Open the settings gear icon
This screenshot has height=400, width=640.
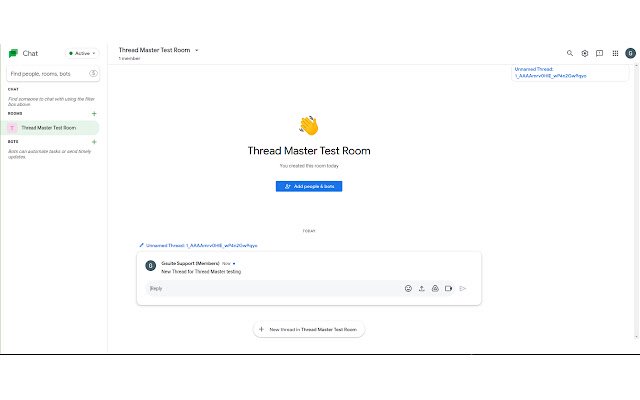pos(585,53)
